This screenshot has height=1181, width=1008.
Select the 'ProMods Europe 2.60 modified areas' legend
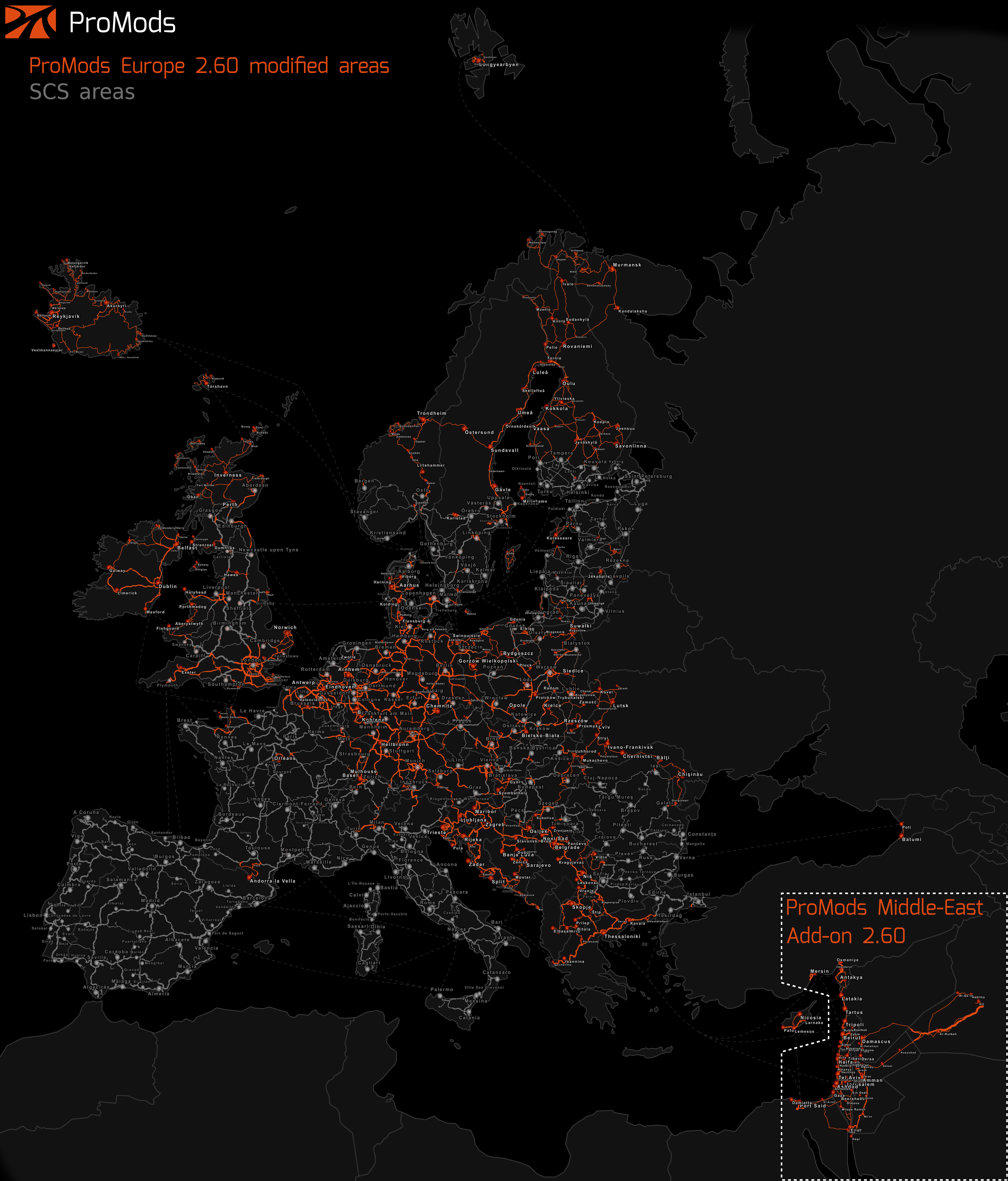click(x=209, y=66)
